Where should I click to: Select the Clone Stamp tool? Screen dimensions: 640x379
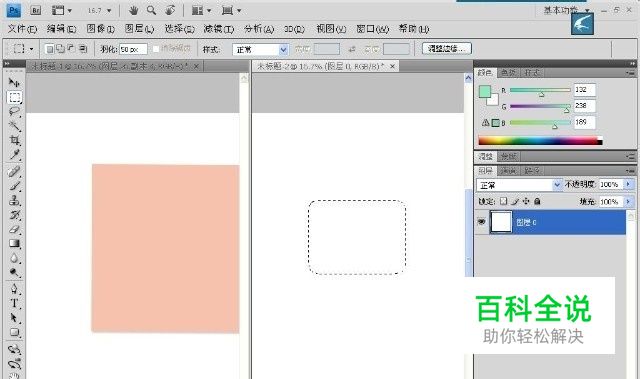(14, 200)
